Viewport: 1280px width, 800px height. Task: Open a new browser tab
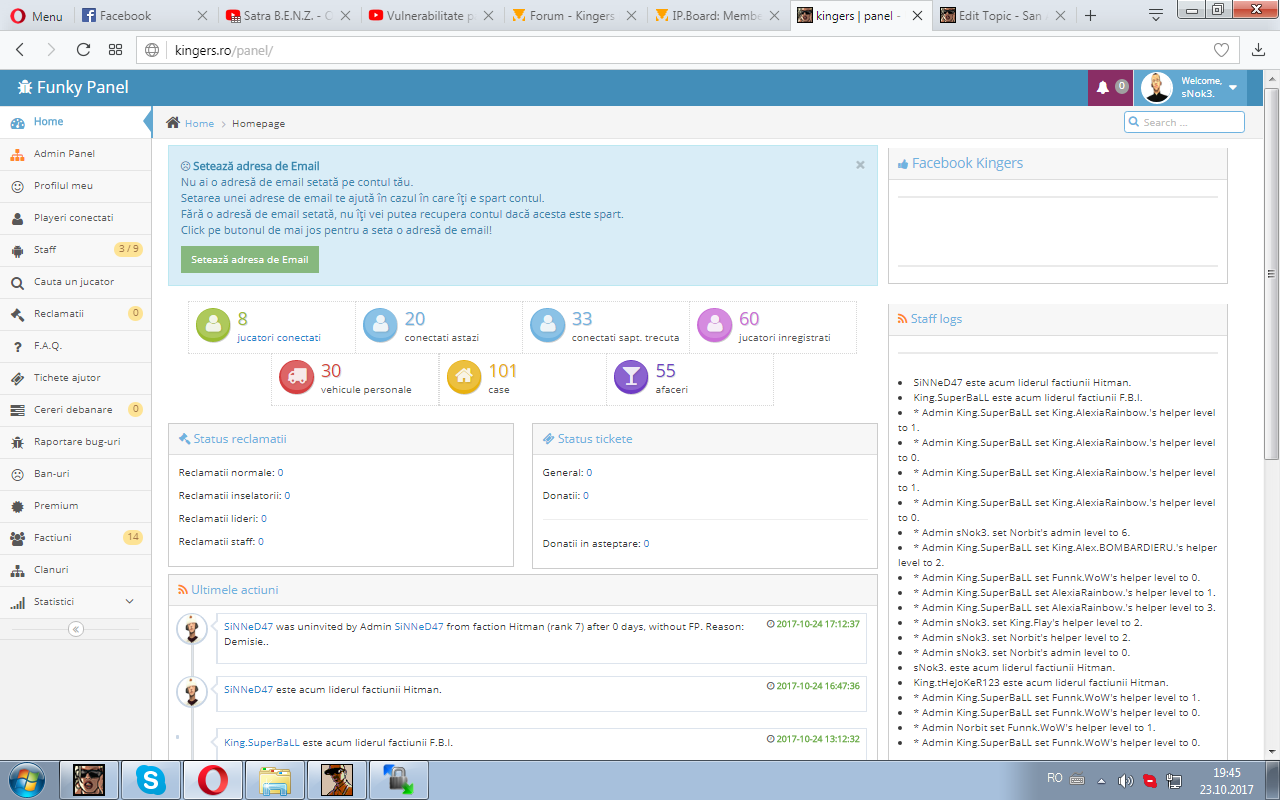(1090, 16)
